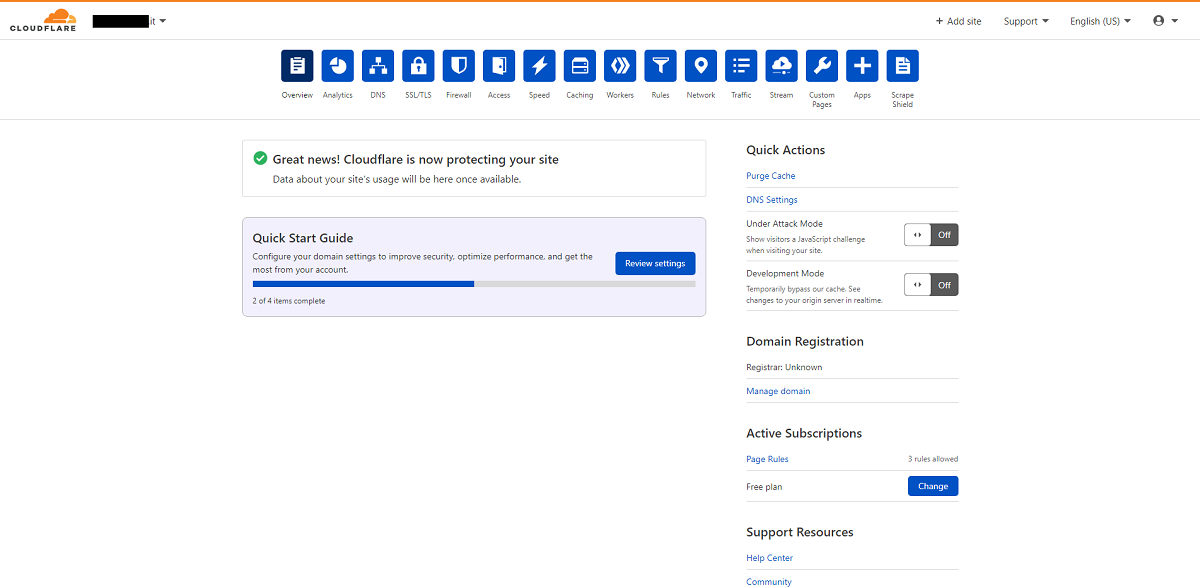The image size is (1200, 588).
Task: Click the Add site link
Action: click(958, 21)
